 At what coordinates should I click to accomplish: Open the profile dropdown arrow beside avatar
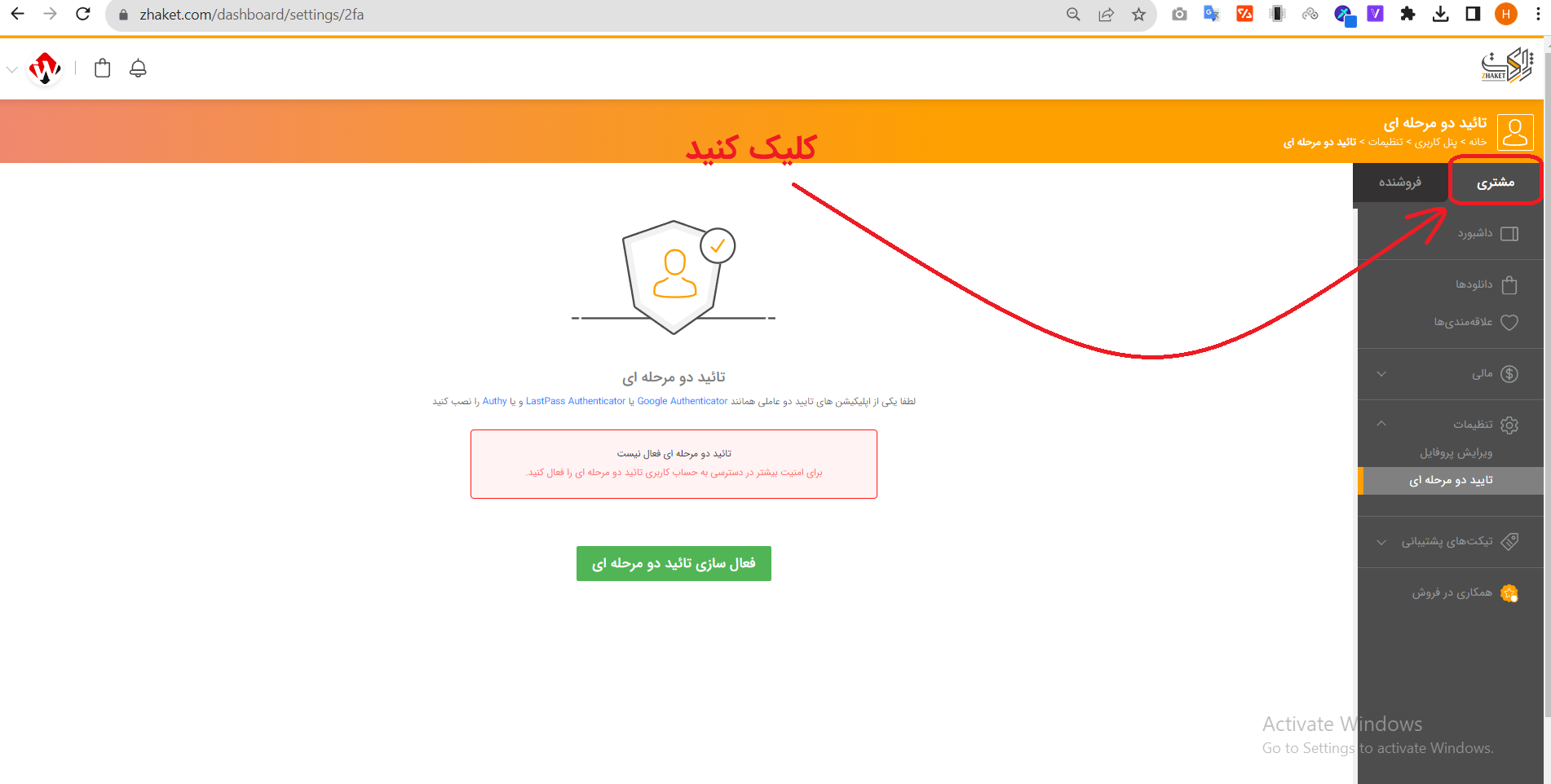point(11,69)
